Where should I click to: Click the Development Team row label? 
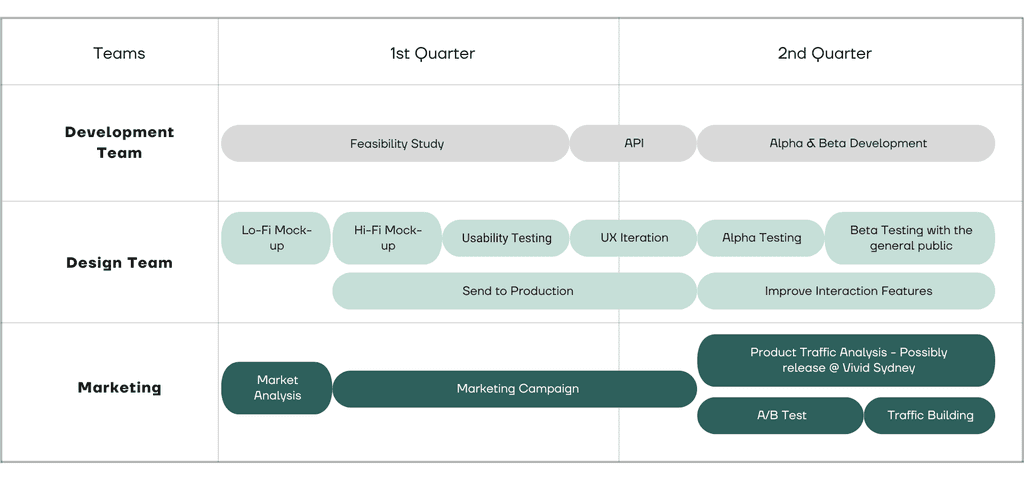pyautogui.click(x=120, y=142)
